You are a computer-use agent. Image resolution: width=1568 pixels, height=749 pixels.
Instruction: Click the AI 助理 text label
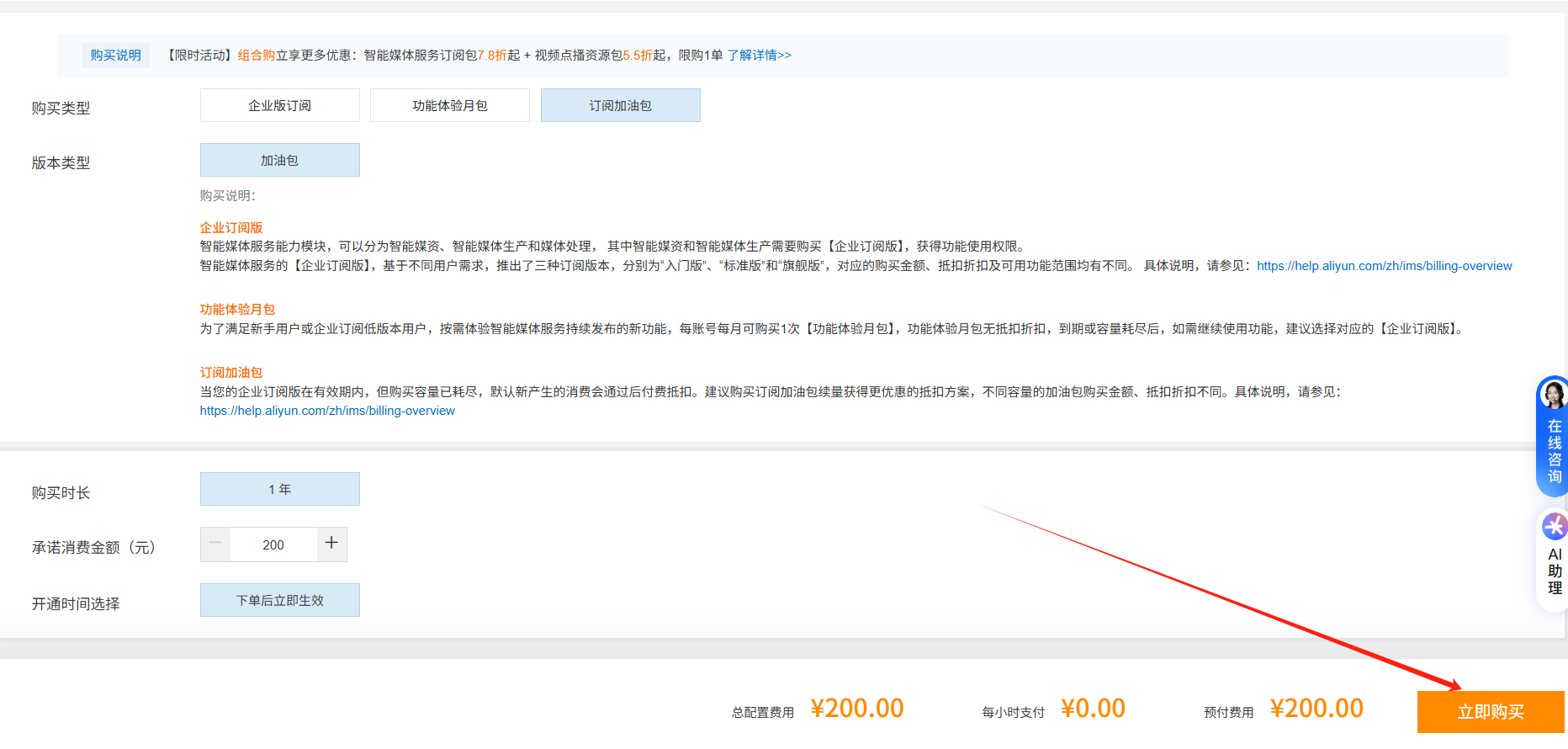(x=1555, y=571)
